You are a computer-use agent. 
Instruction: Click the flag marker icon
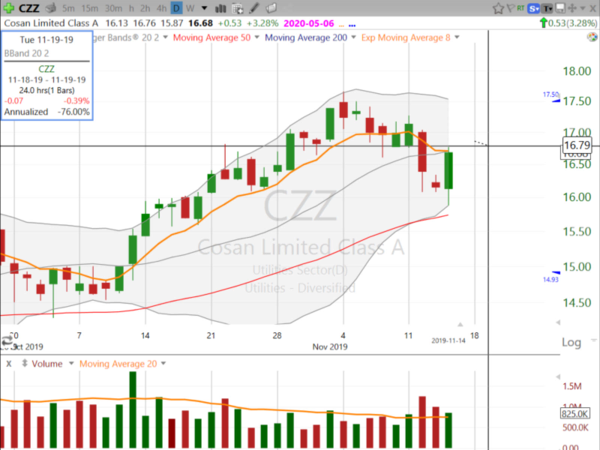coord(510,8)
